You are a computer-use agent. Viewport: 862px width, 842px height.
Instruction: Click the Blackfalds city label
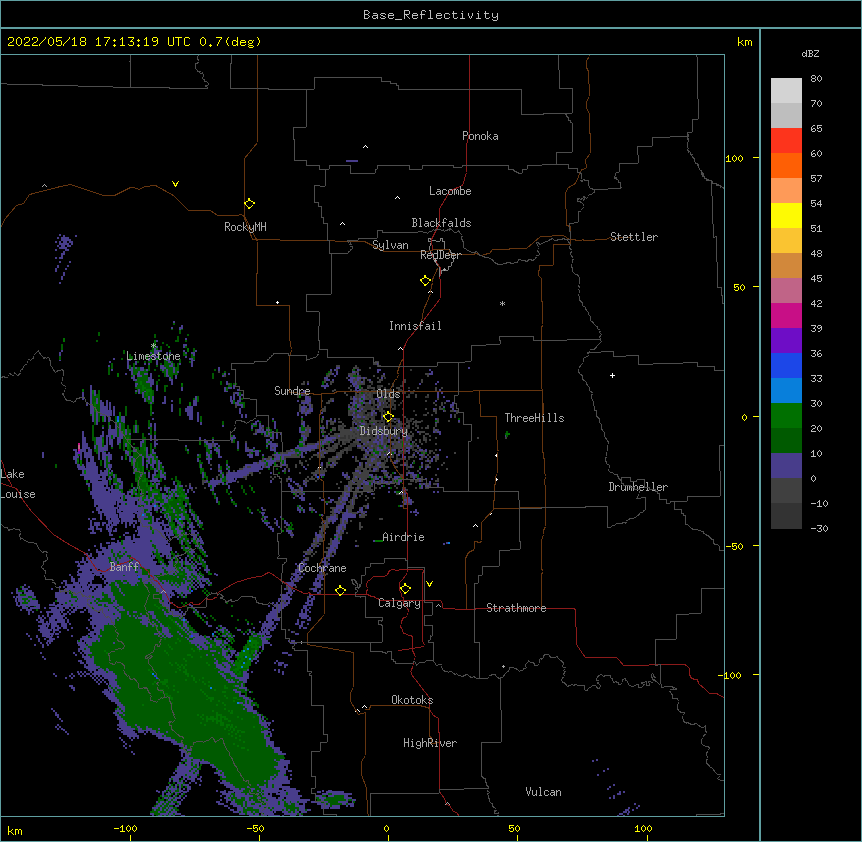pyautogui.click(x=441, y=223)
